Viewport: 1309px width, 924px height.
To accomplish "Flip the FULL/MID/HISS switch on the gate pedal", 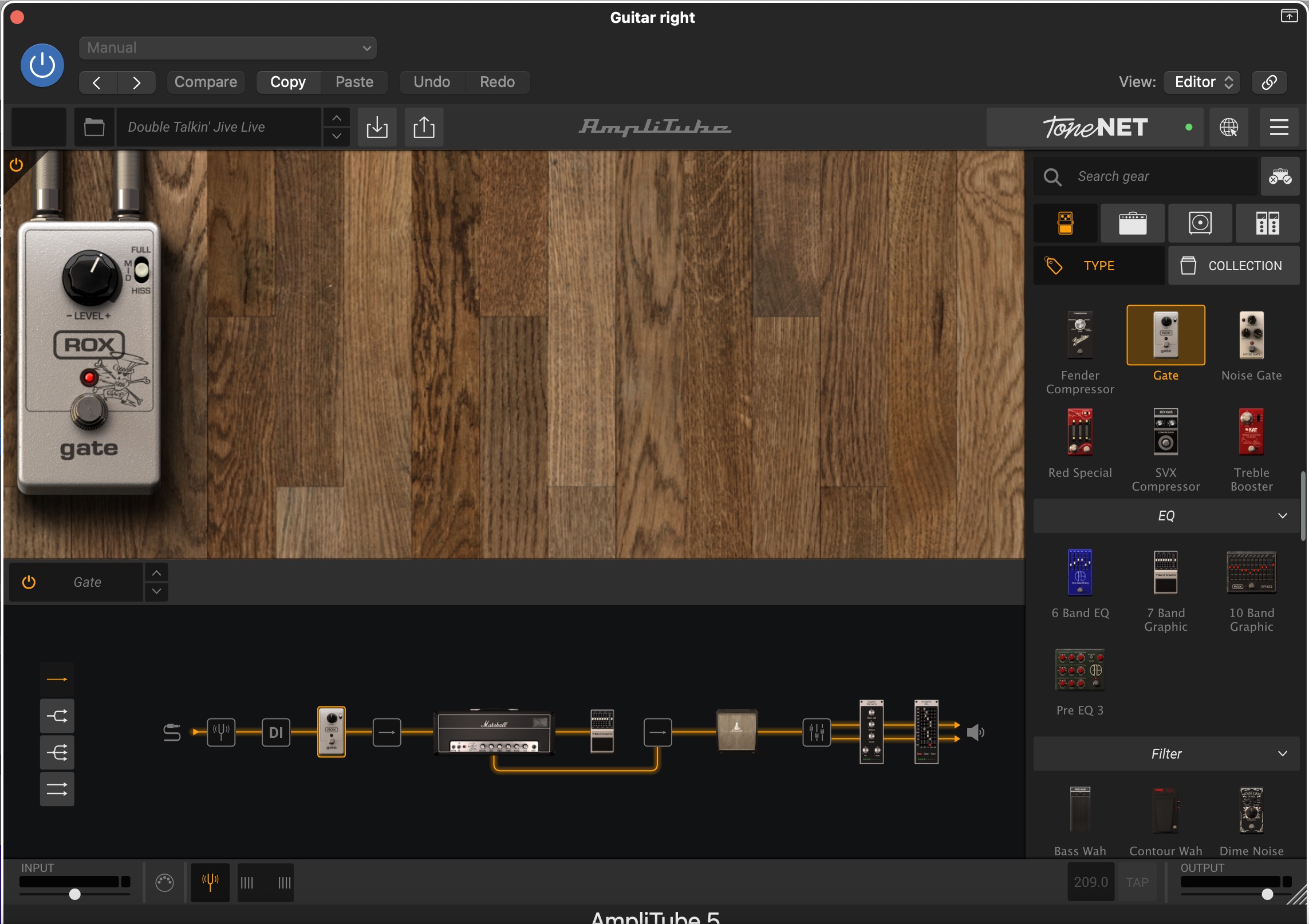I will [141, 270].
